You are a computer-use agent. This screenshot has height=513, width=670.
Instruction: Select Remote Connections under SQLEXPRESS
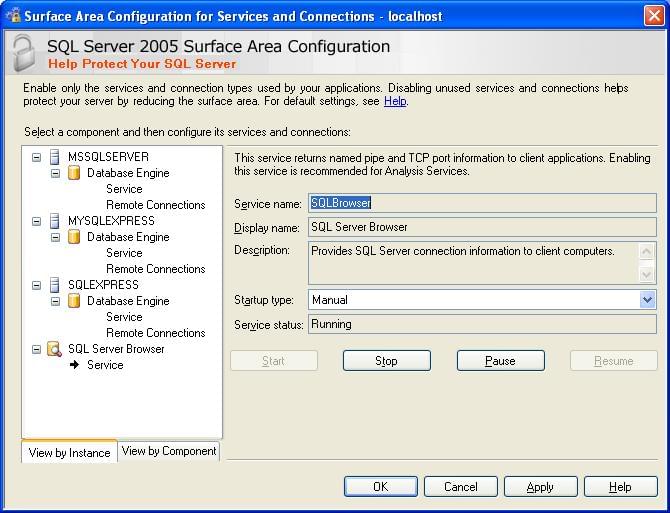(x=156, y=333)
